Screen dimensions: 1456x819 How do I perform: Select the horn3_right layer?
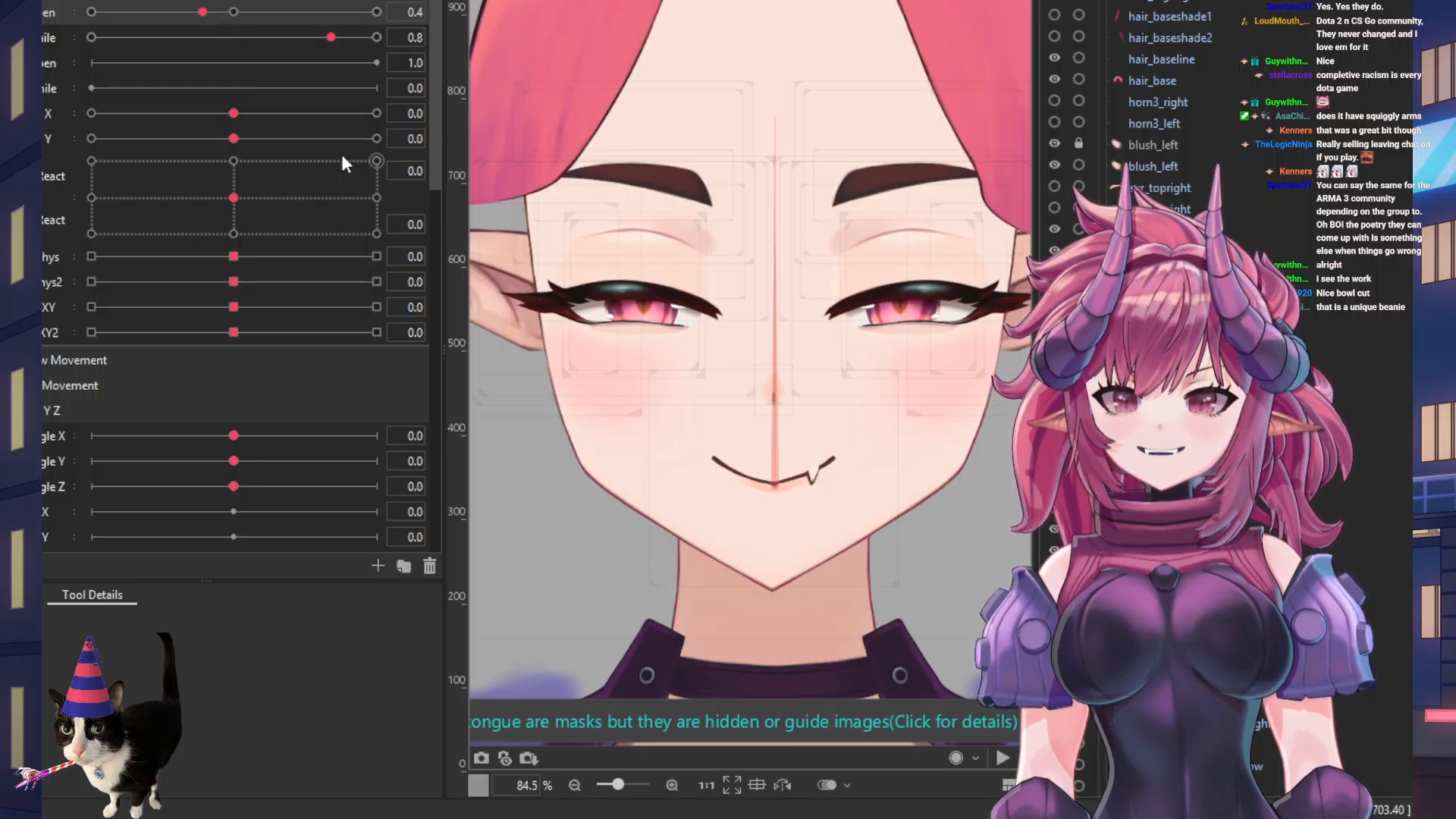pos(1158,102)
